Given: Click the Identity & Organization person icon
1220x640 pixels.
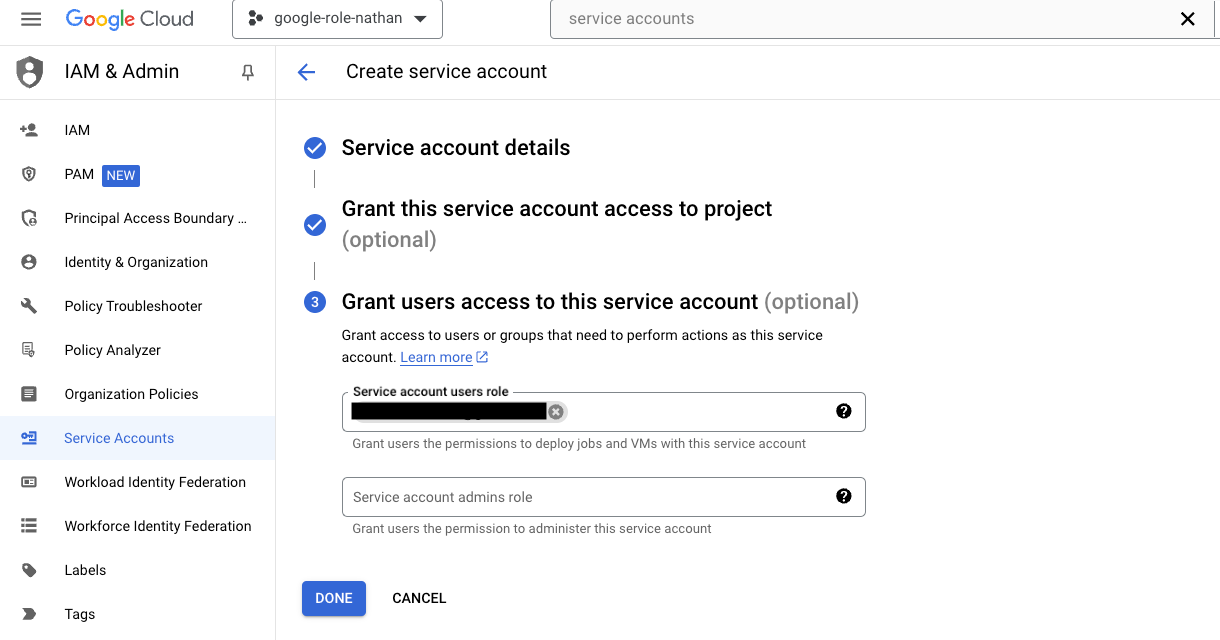Looking at the screenshot, I should click(x=29, y=262).
